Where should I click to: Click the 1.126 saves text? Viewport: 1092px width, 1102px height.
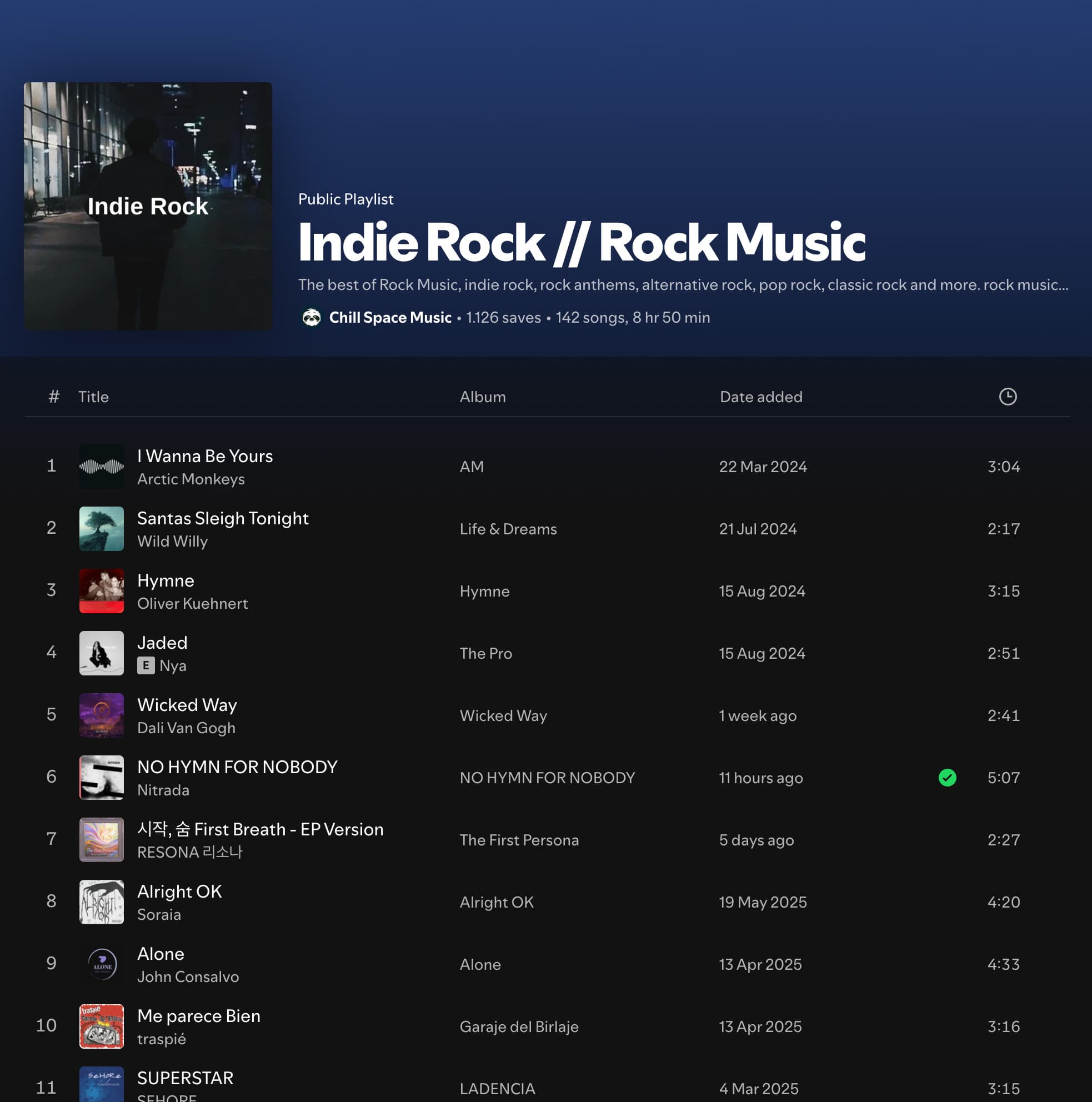click(x=503, y=317)
